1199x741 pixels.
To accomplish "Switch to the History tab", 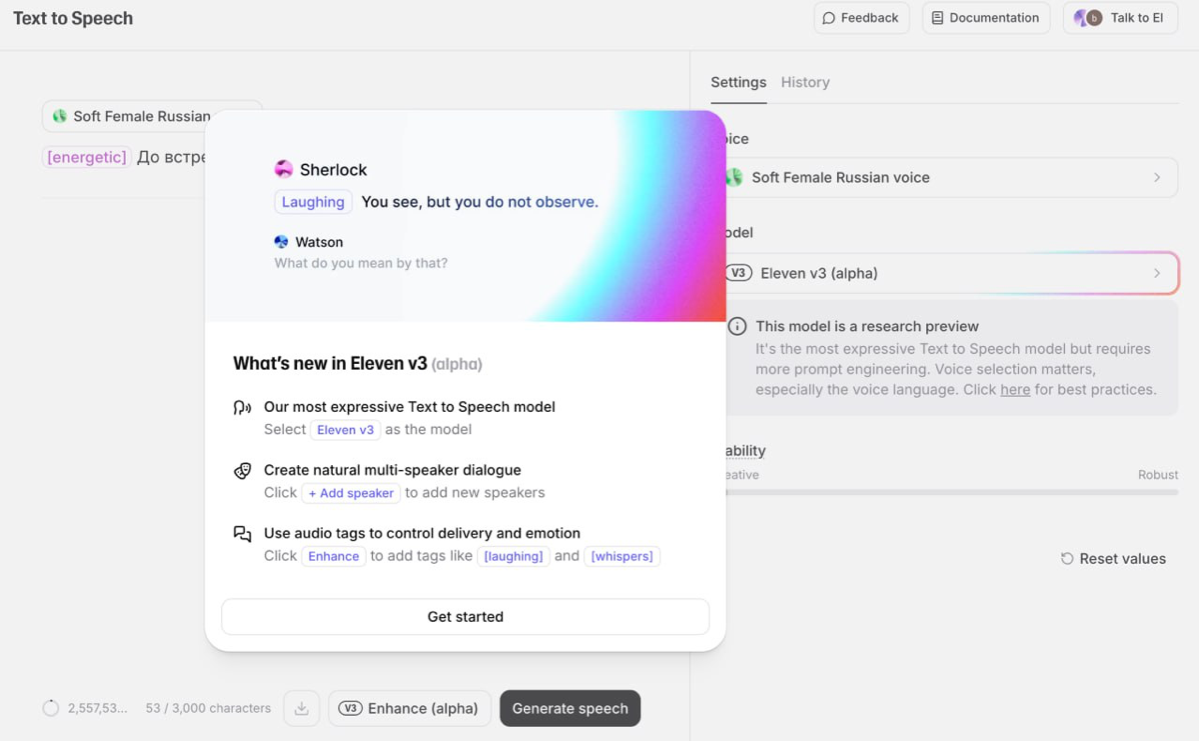I will click(x=805, y=82).
